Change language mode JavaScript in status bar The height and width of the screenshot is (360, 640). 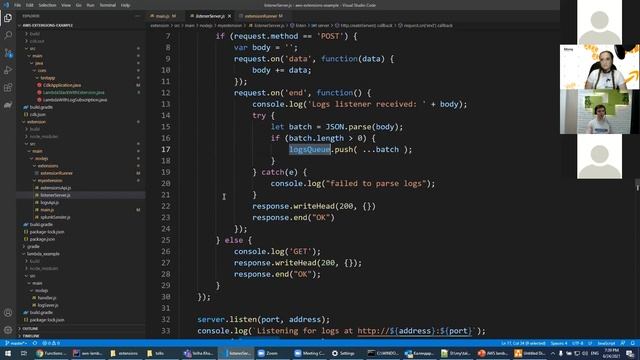[x=606, y=343]
